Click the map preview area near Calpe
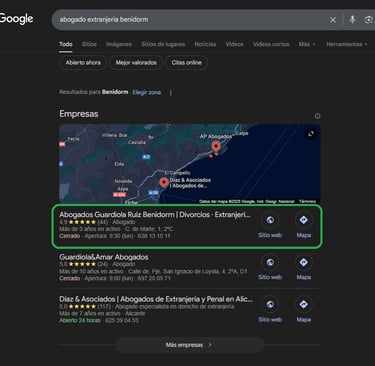 [x=241, y=133]
